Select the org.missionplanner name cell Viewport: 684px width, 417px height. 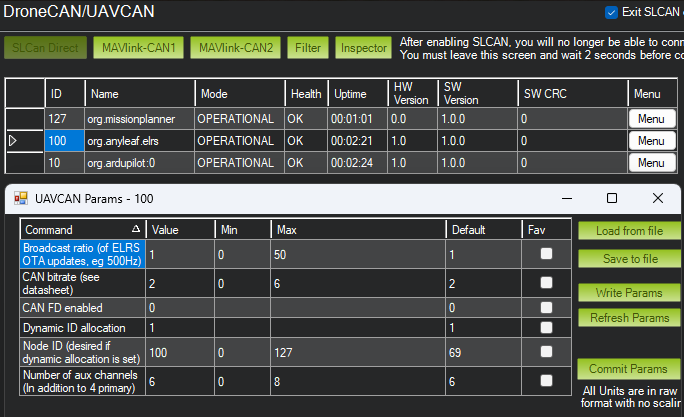coord(140,119)
